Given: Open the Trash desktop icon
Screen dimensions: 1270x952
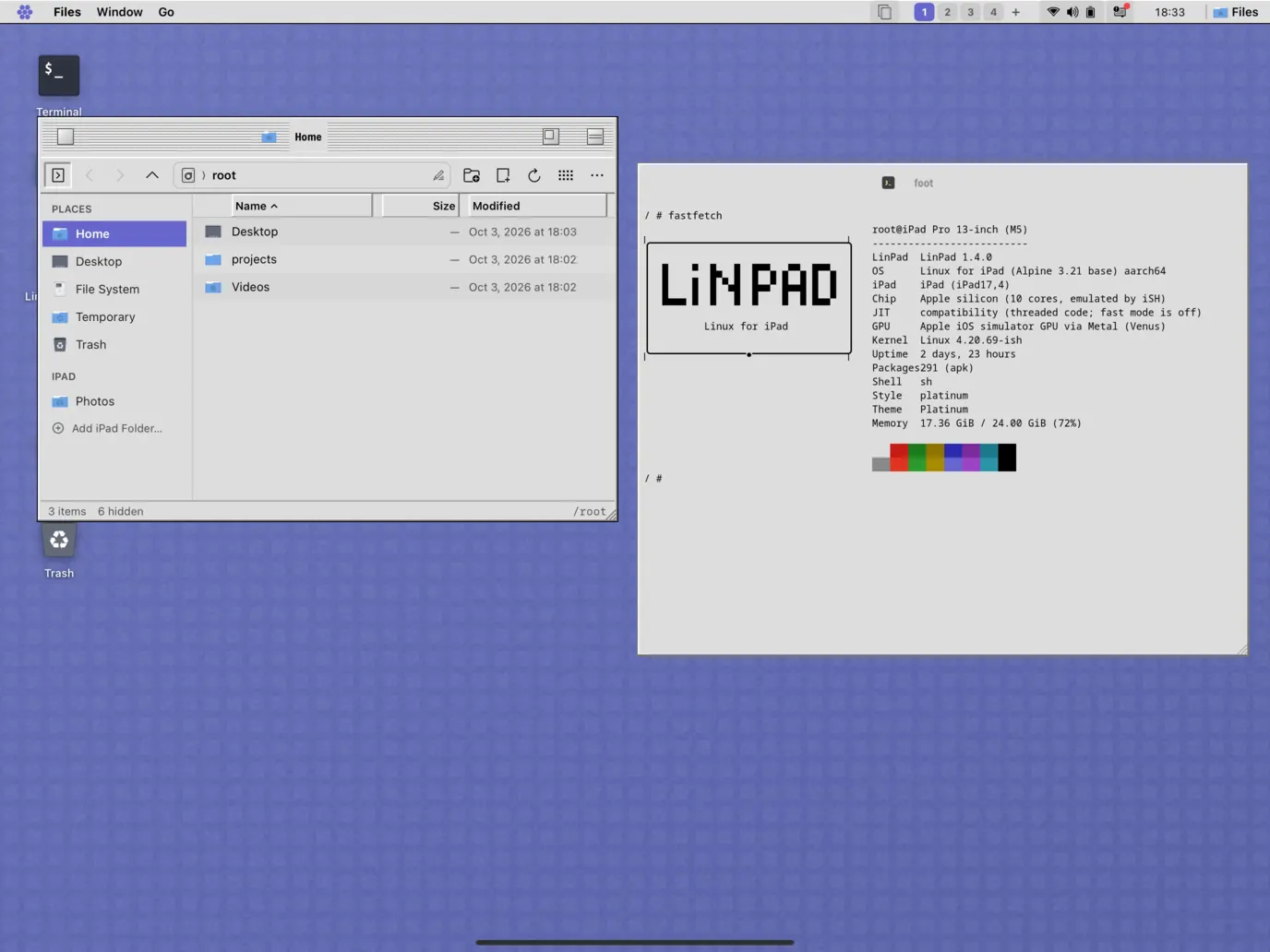Looking at the screenshot, I should coord(59,541).
